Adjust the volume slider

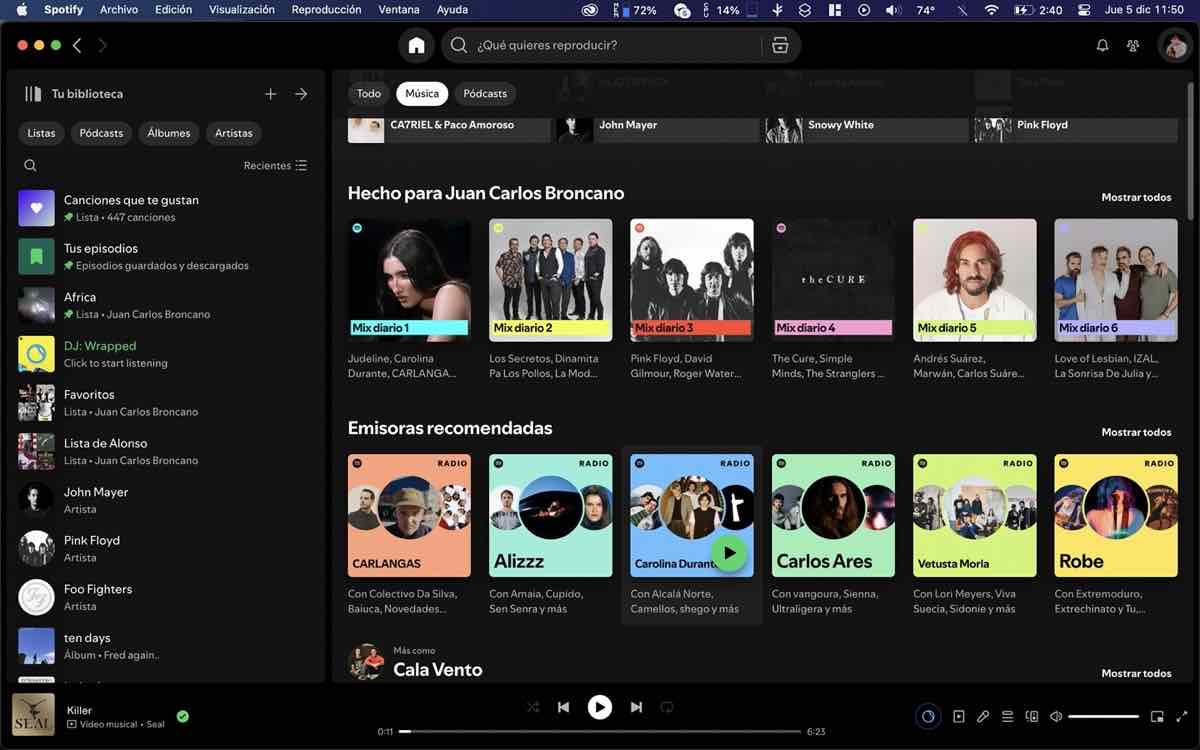1103,716
